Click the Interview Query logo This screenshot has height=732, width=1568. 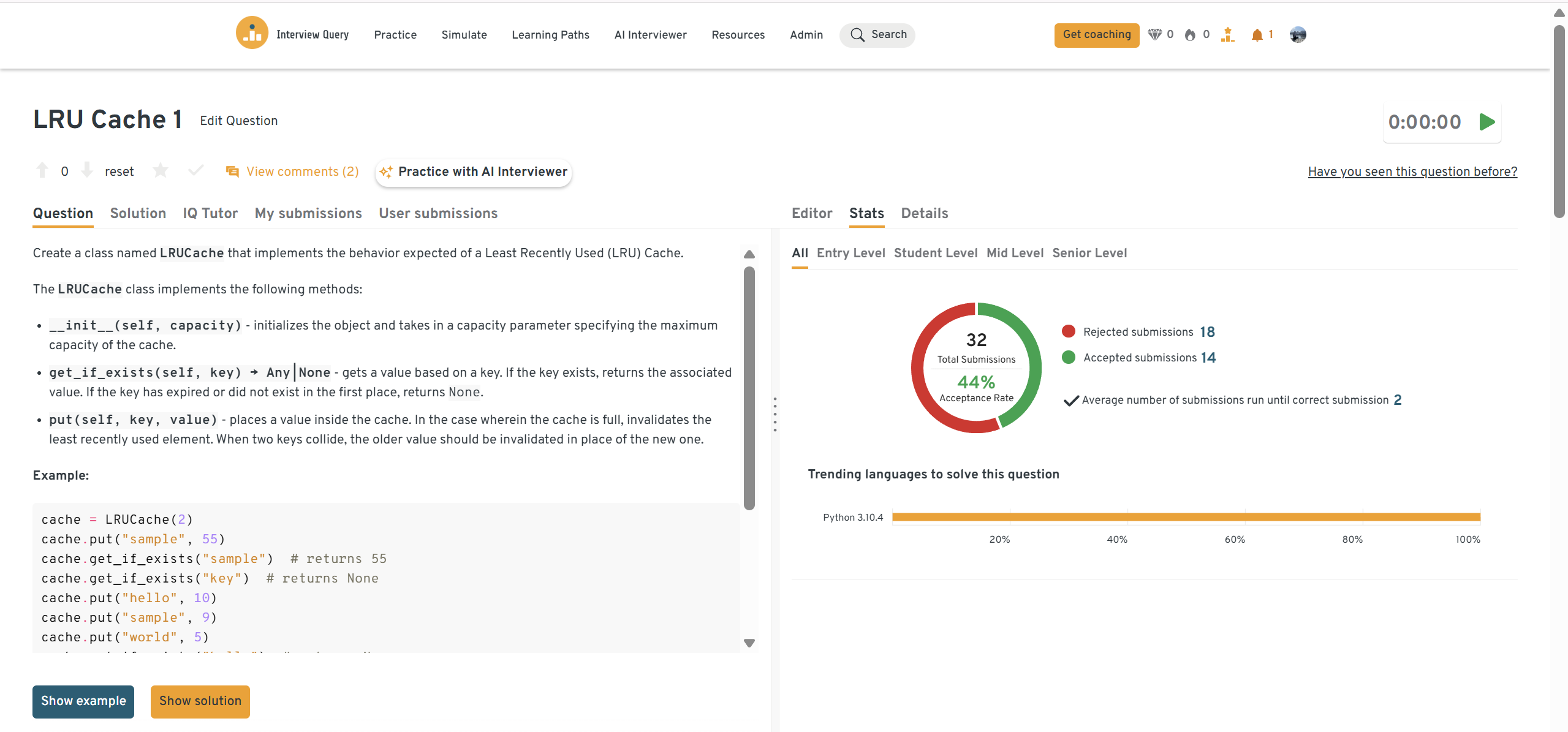(x=252, y=33)
